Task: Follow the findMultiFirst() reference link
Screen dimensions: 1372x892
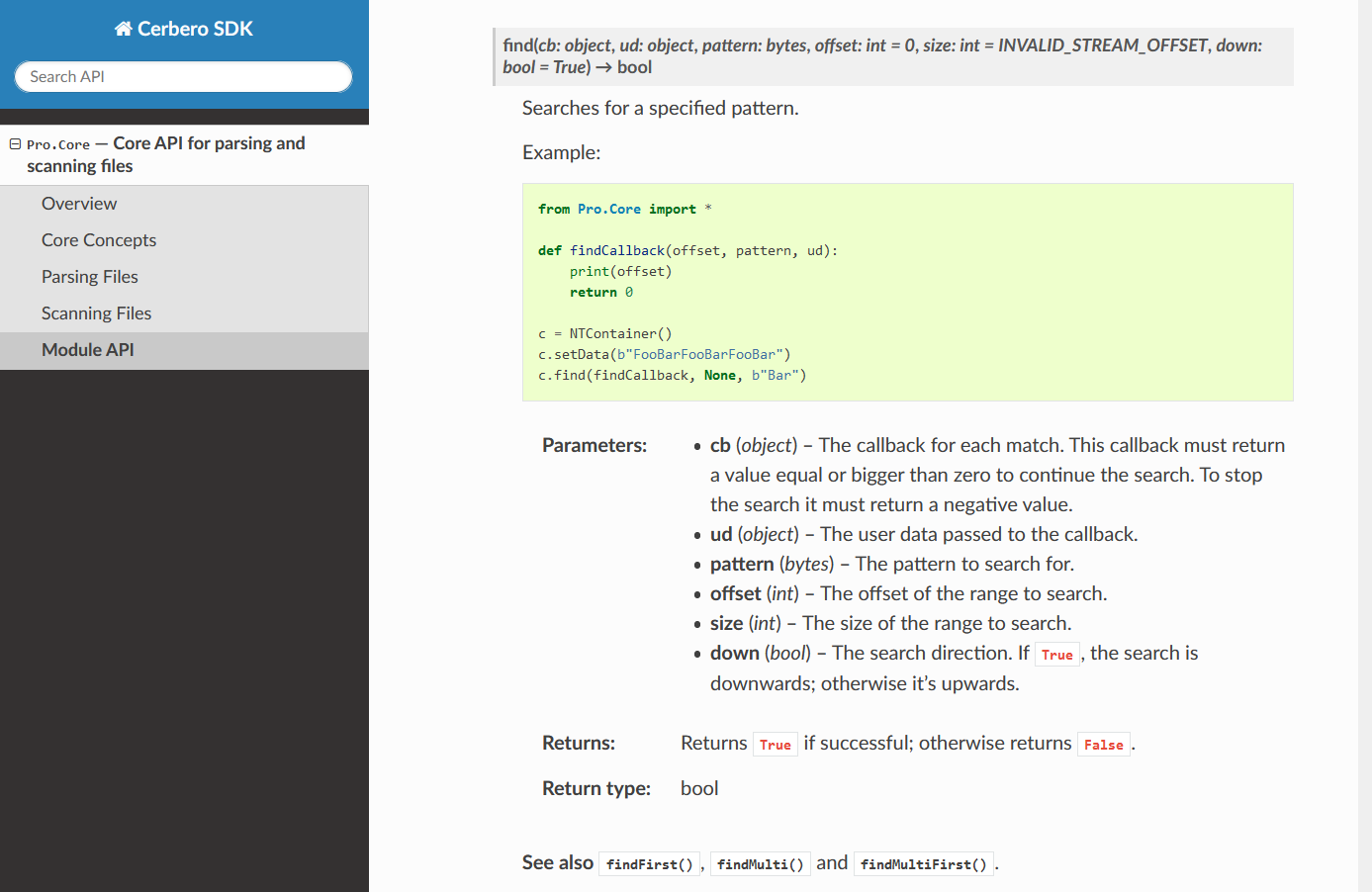Action: point(924,864)
